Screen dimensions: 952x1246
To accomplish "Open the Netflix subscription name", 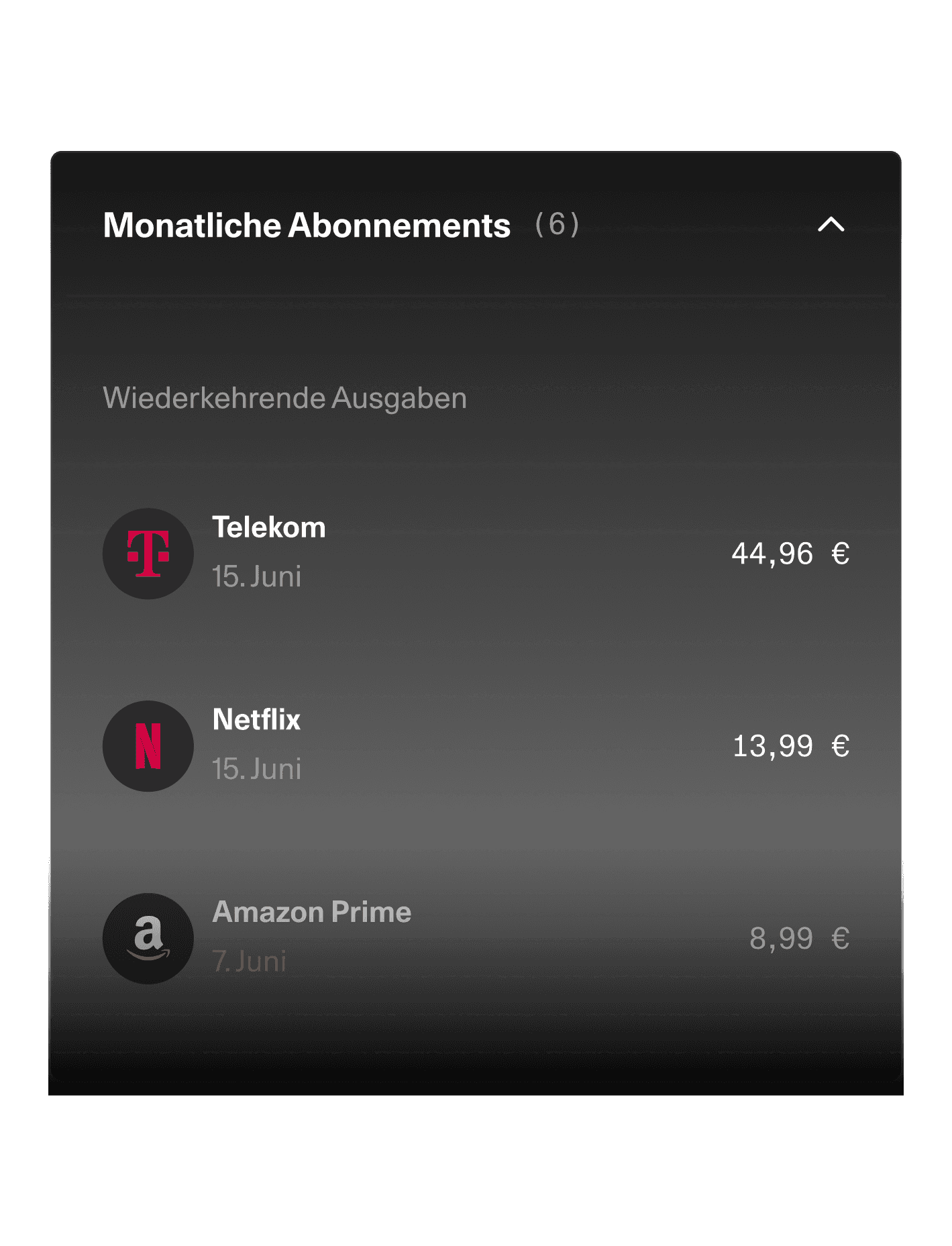I will 256,720.
